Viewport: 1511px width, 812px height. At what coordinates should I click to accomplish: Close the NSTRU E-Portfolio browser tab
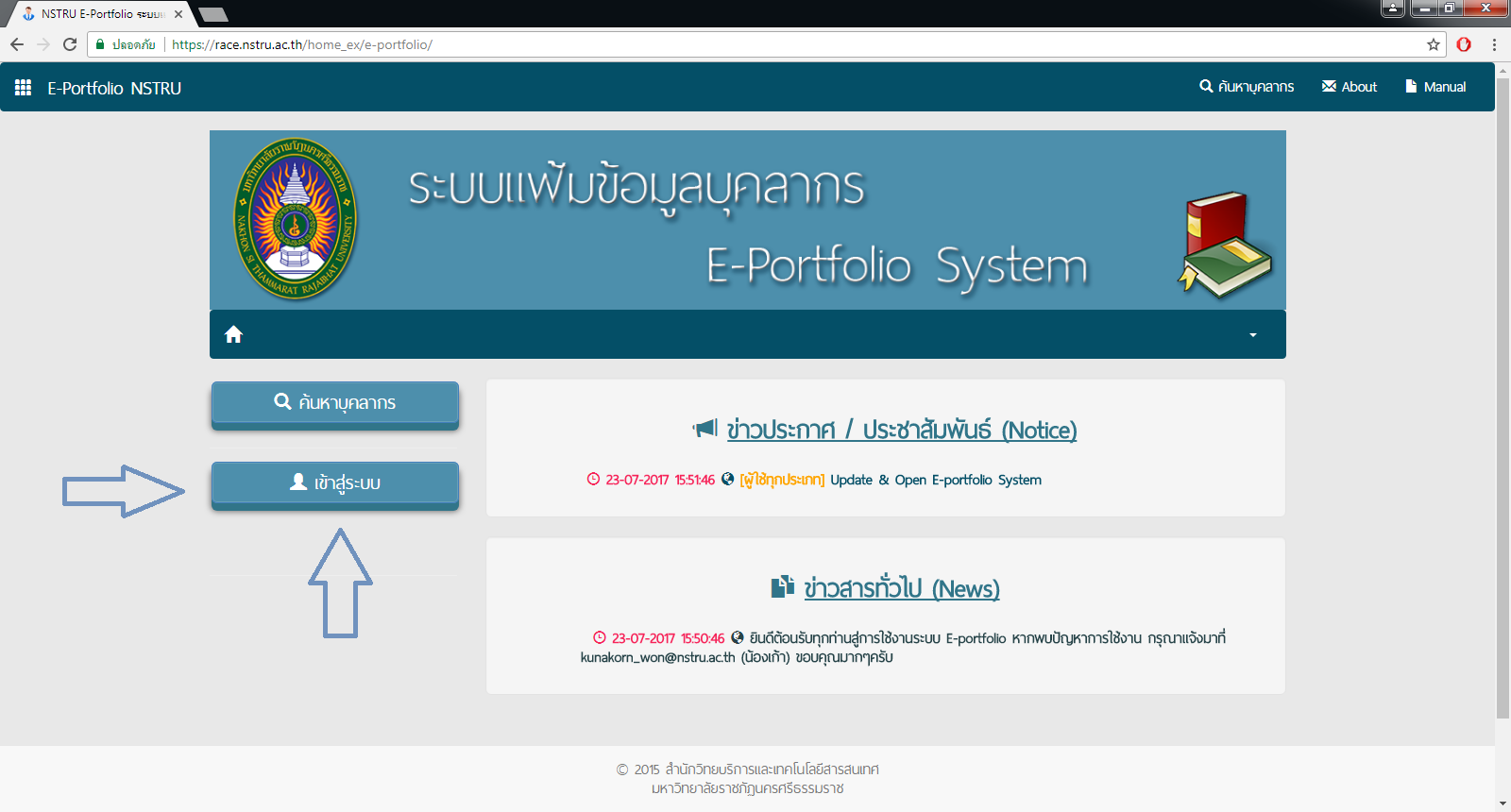pos(178,14)
